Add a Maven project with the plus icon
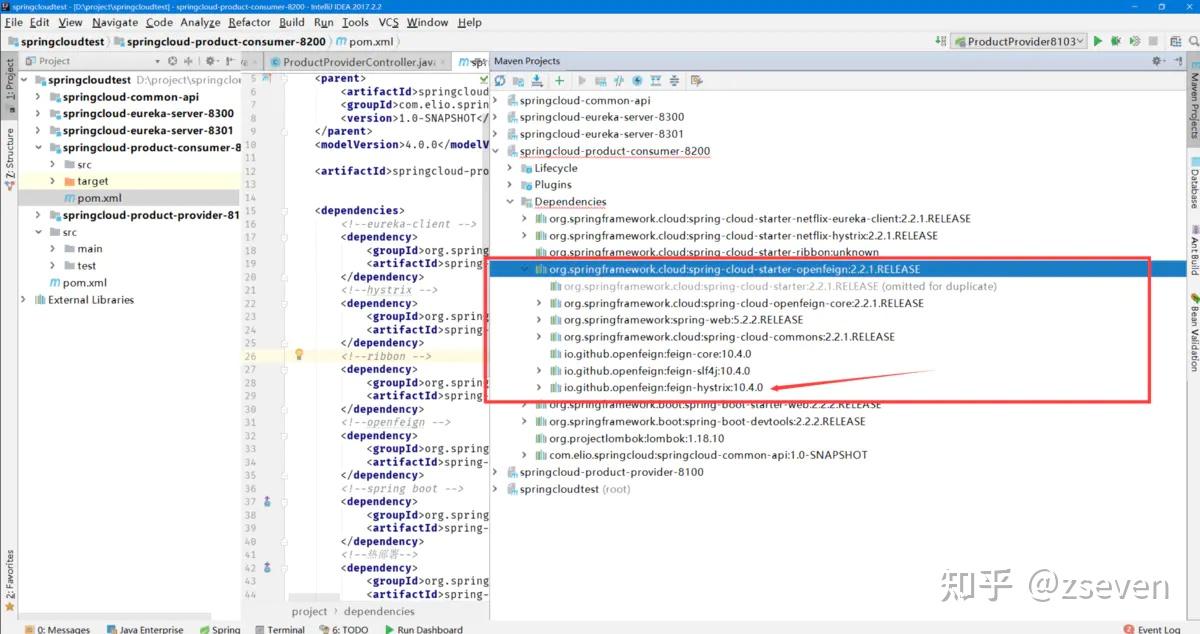This screenshot has height=634, width=1200. click(x=558, y=81)
